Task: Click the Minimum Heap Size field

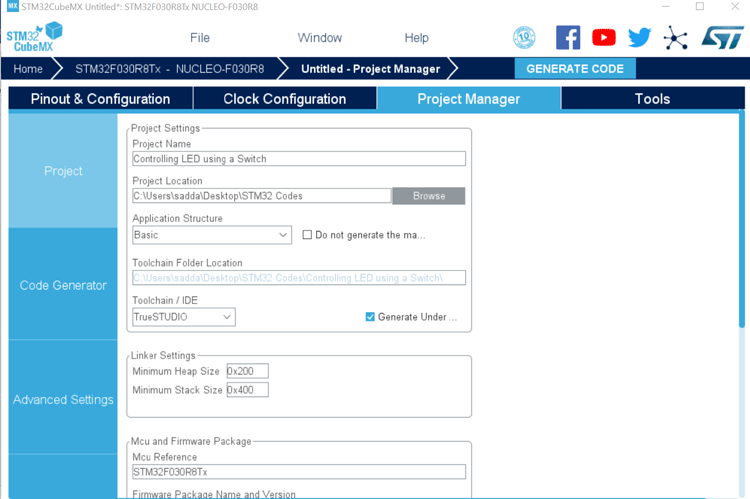Action: [247, 371]
